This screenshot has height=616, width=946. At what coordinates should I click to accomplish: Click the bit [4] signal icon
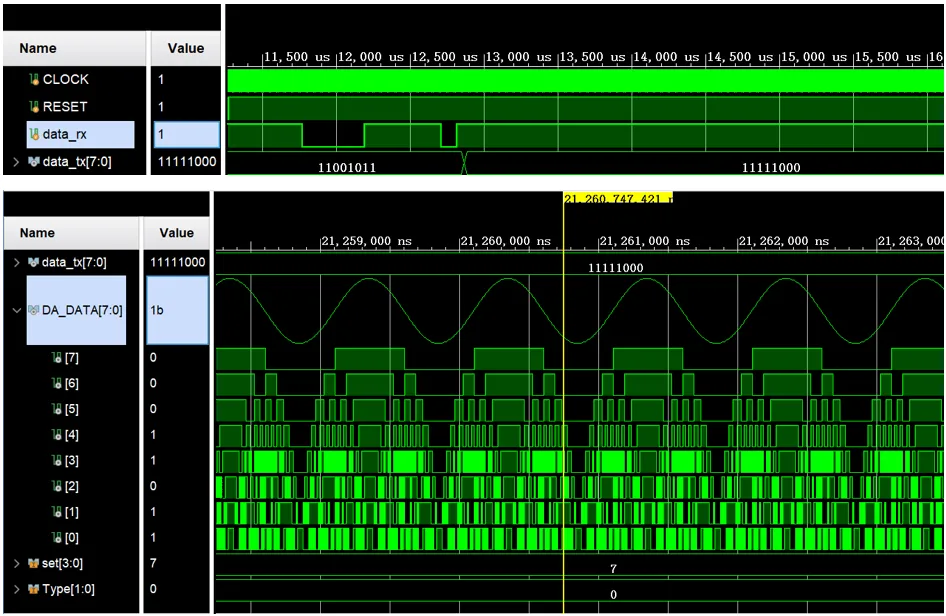57,435
